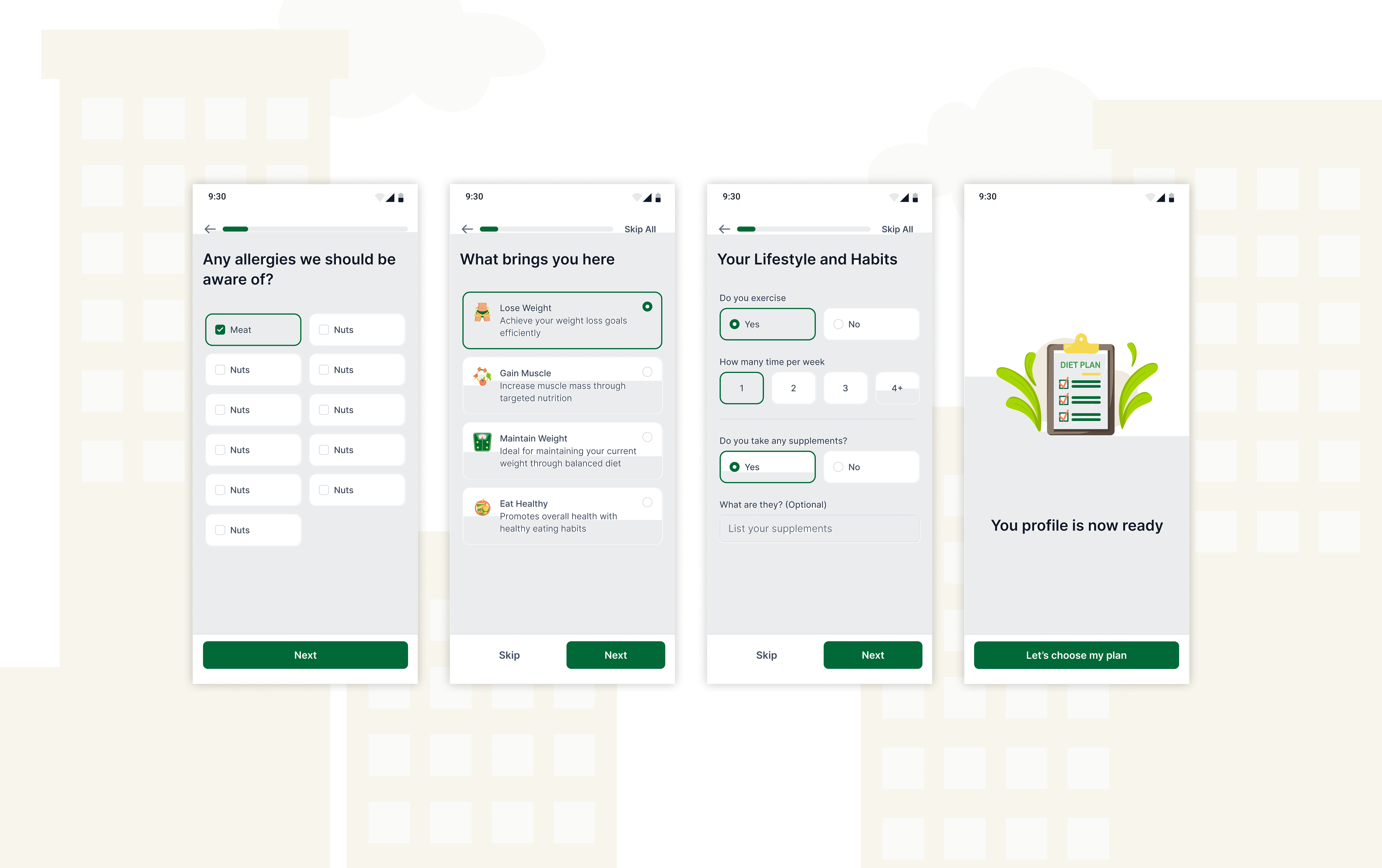Select No for Do you exercise

click(839, 324)
